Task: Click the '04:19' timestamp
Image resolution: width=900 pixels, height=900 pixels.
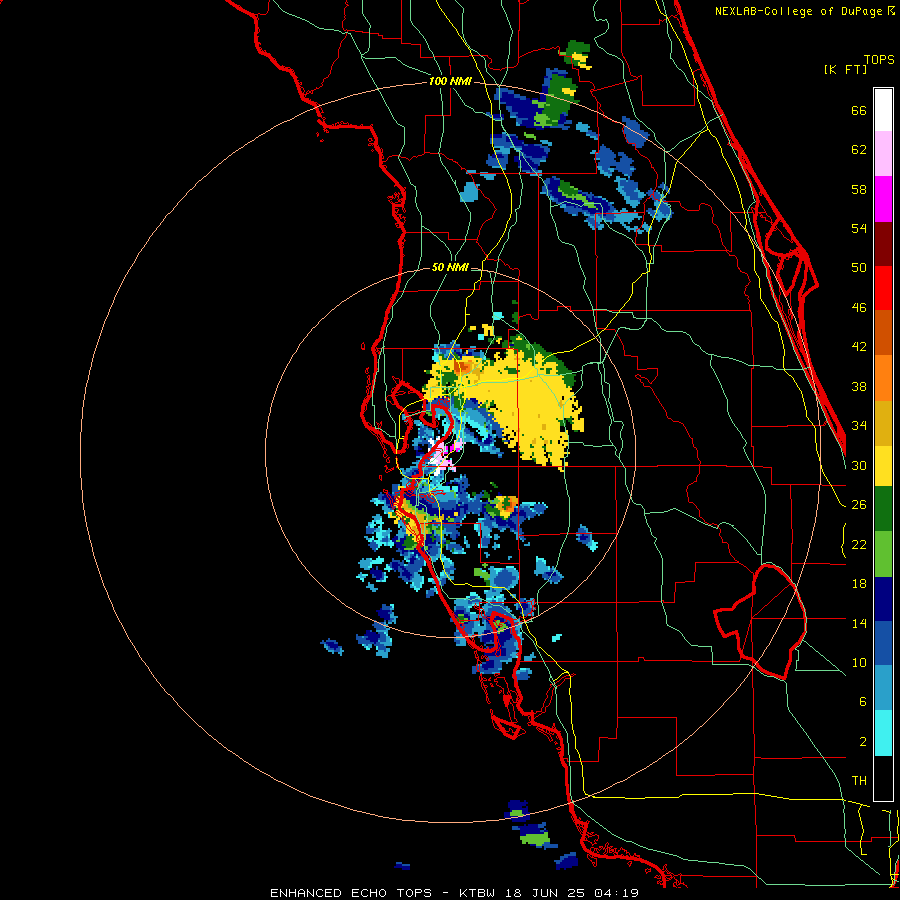Action: [x=616, y=893]
